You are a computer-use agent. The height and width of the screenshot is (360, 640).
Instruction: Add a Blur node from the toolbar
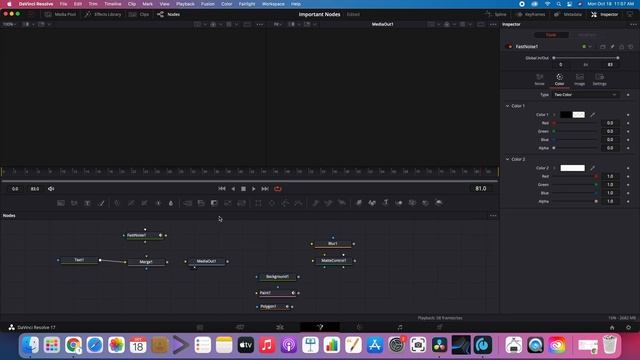171,203
